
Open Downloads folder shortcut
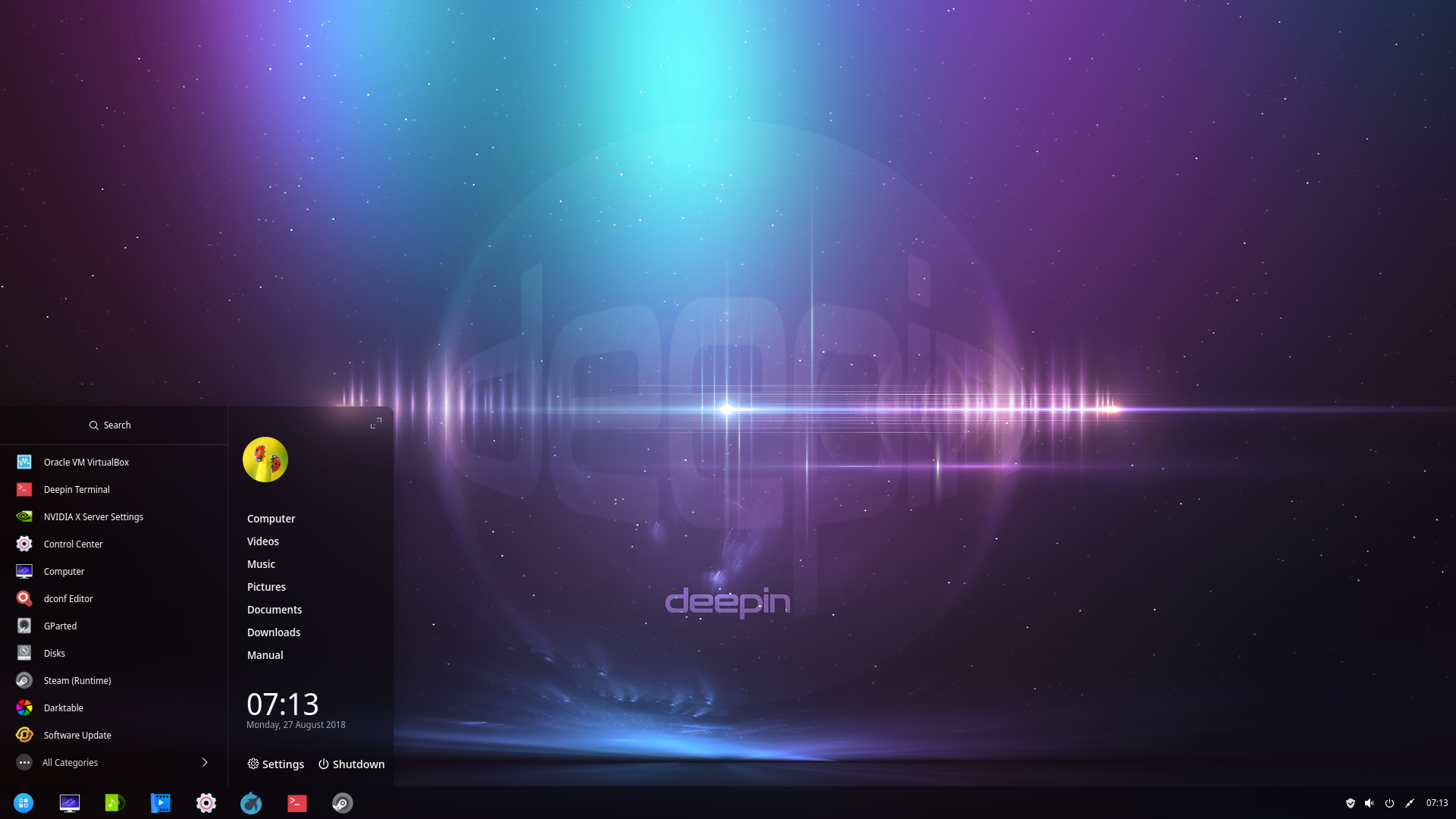pyautogui.click(x=274, y=632)
